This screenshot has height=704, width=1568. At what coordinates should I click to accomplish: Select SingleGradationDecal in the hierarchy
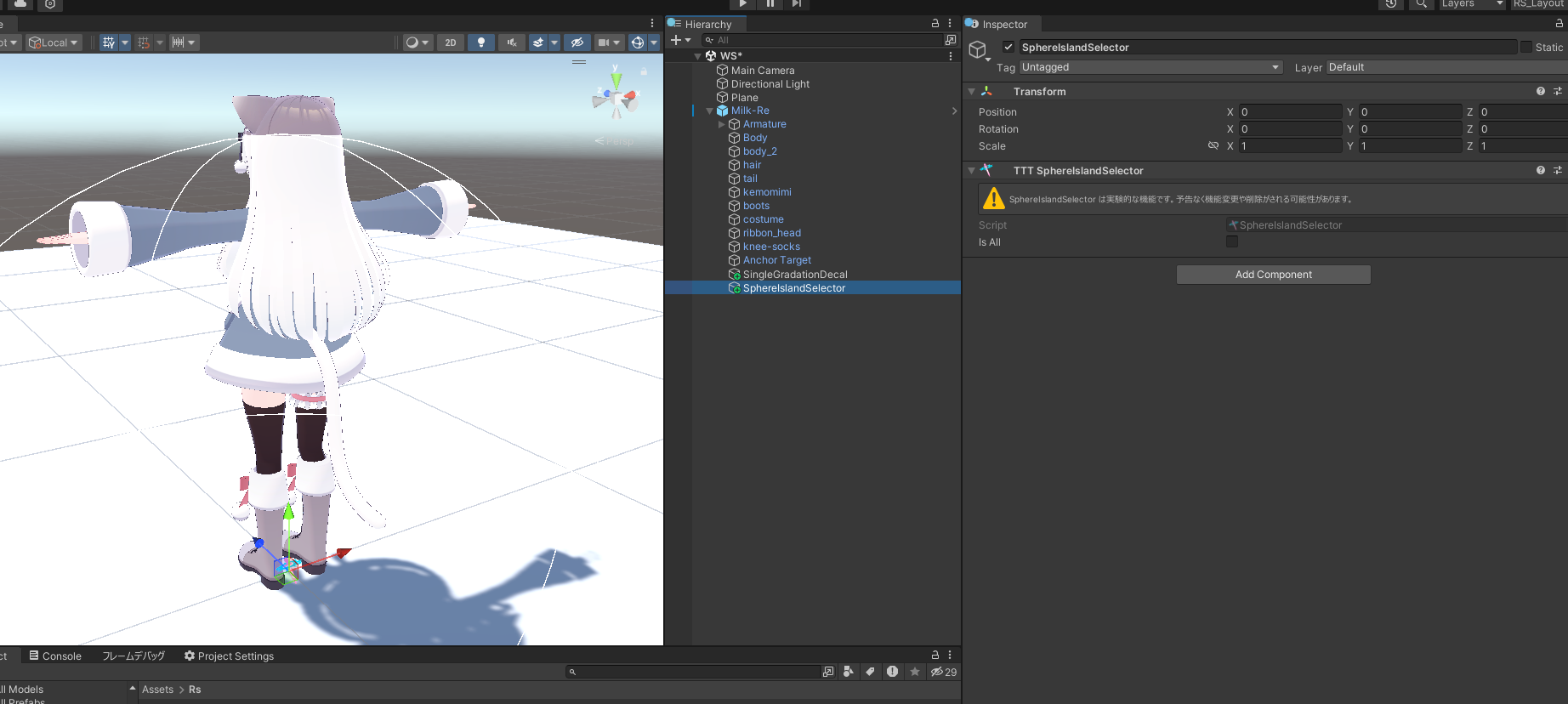(795, 275)
